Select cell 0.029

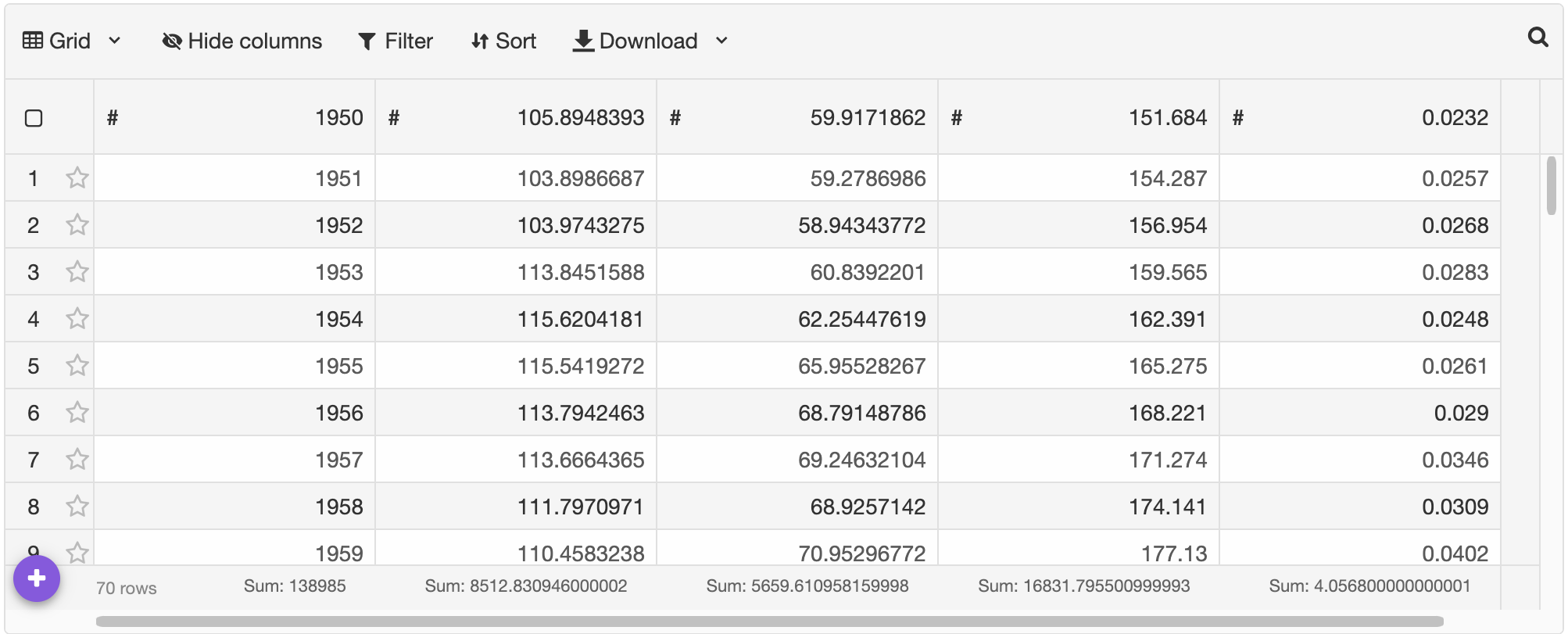coord(1360,413)
